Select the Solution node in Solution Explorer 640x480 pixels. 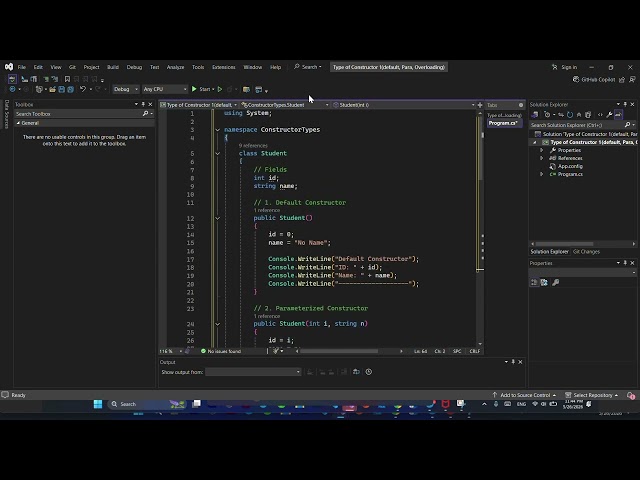tap(586, 134)
